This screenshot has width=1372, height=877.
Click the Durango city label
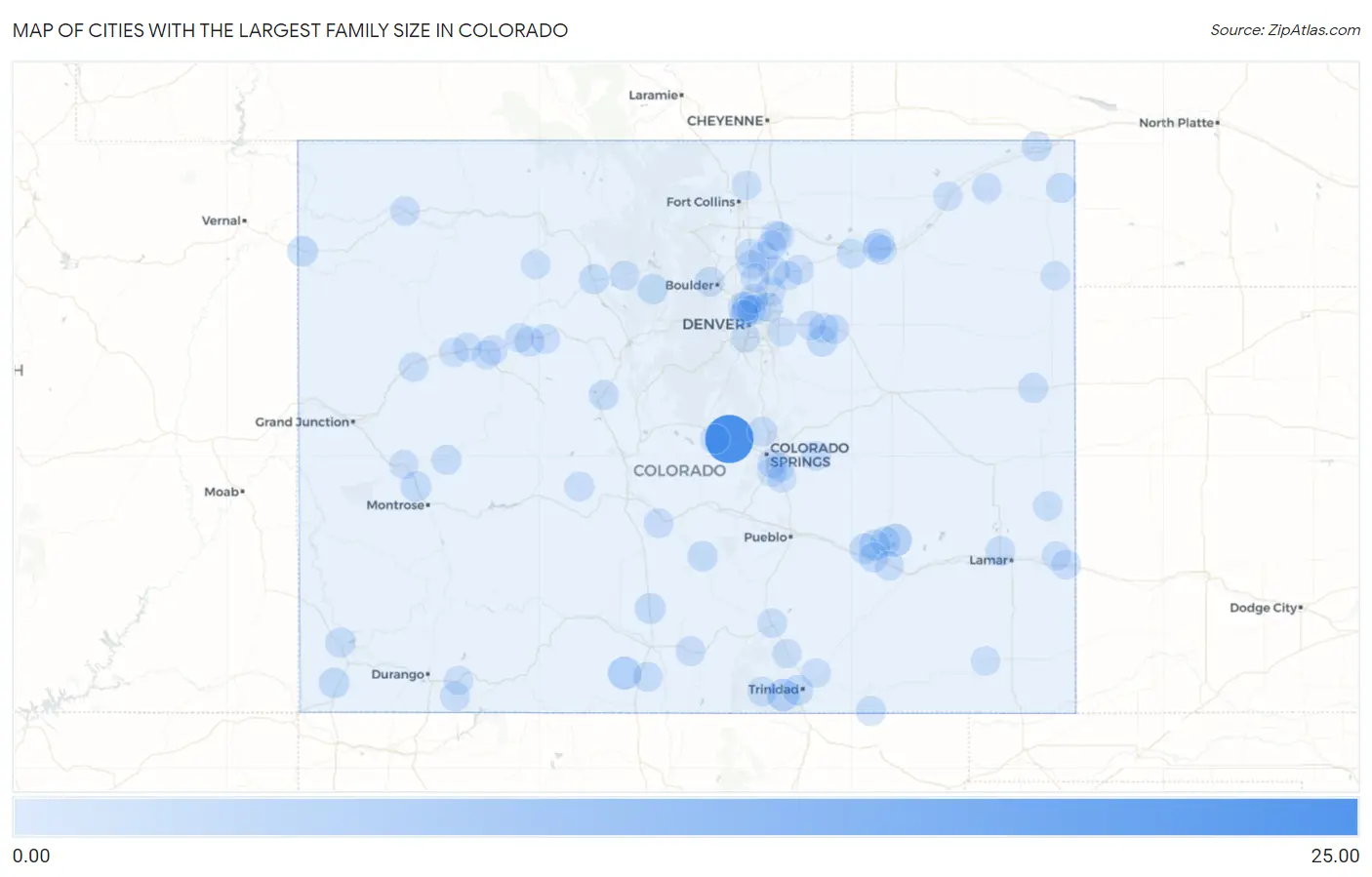coord(397,674)
